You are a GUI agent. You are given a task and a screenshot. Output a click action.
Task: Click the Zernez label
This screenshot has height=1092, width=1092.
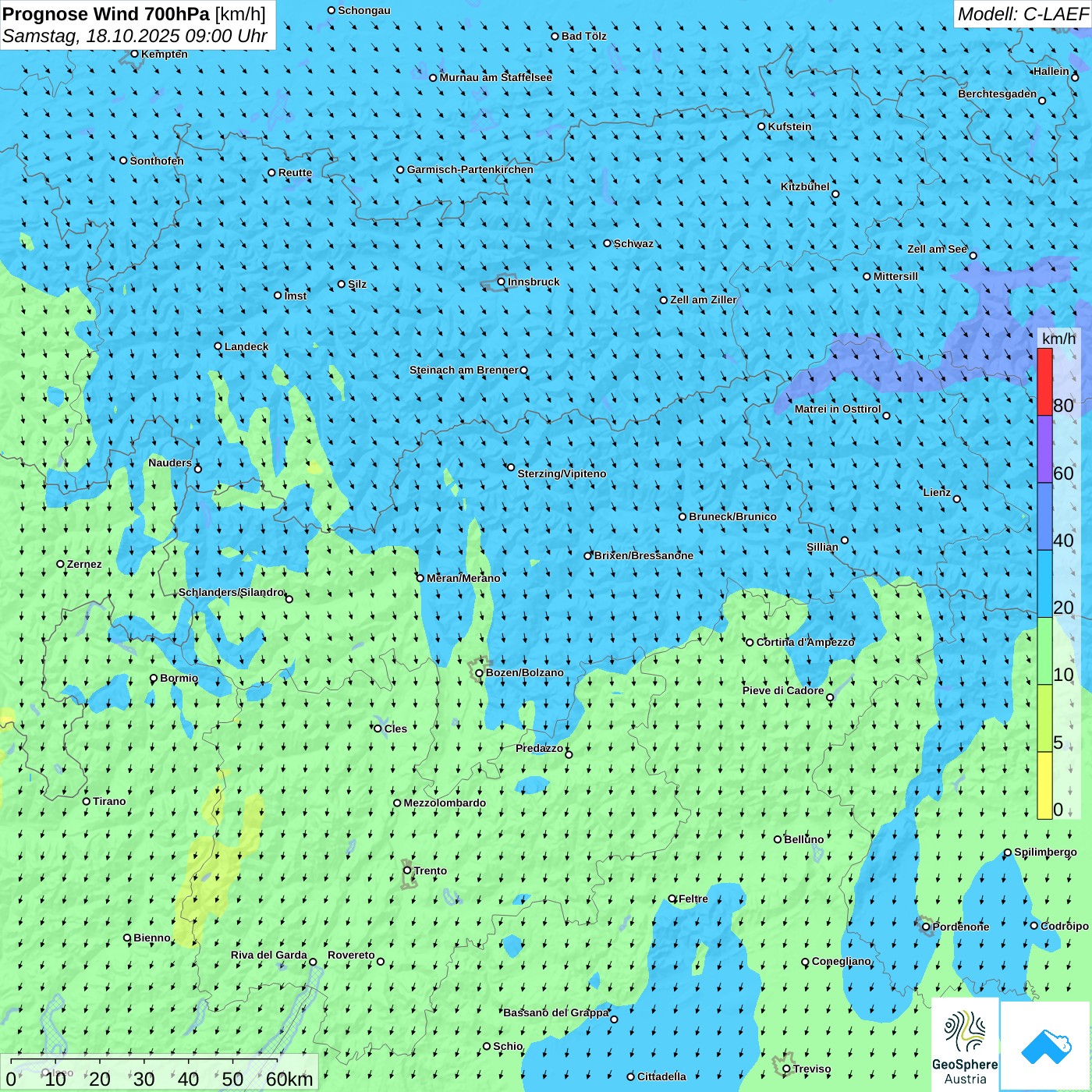pyautogui.click(x=84, y=564)
